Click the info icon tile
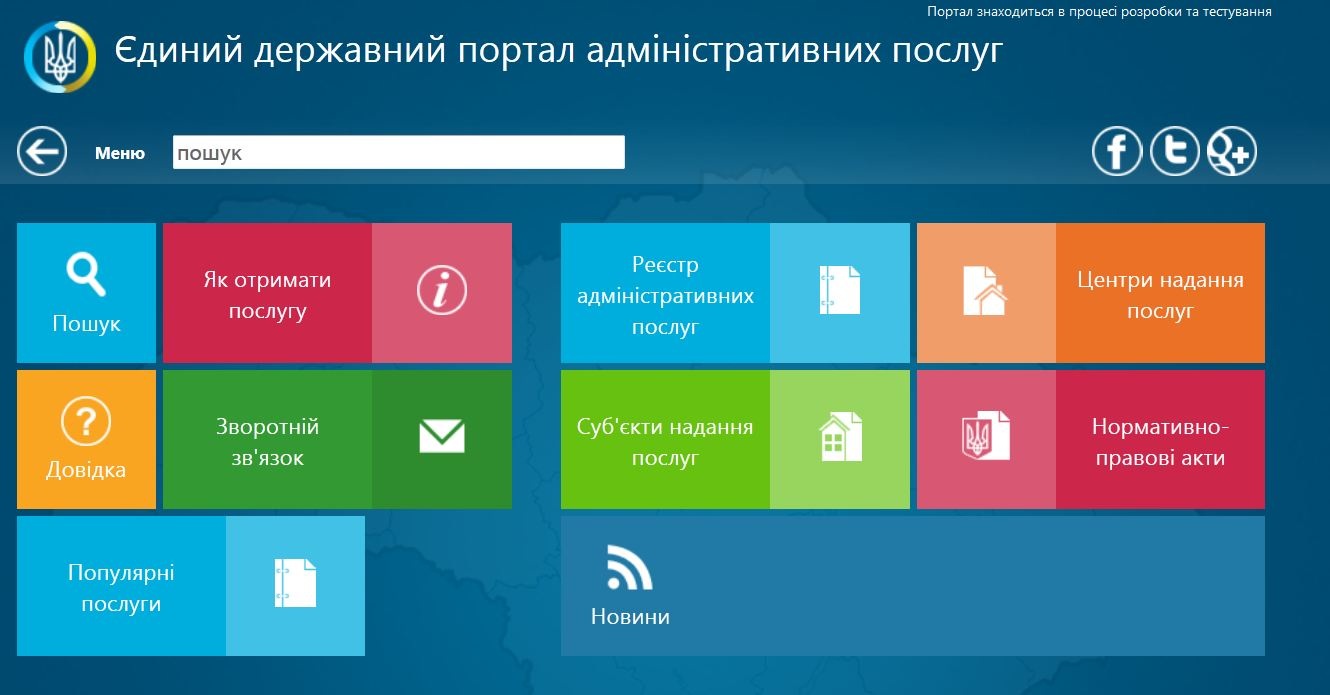 (441, 292)
